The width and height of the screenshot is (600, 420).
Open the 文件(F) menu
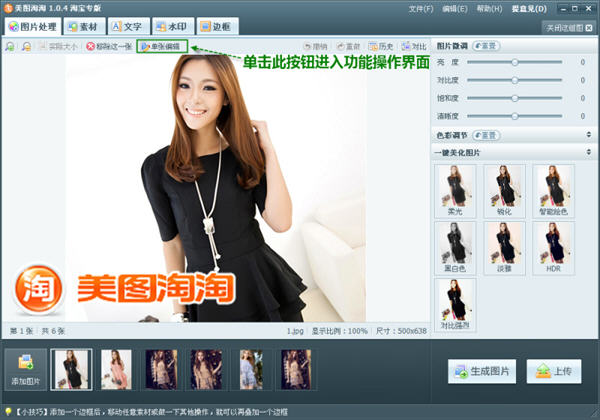[x=421, y=9]
